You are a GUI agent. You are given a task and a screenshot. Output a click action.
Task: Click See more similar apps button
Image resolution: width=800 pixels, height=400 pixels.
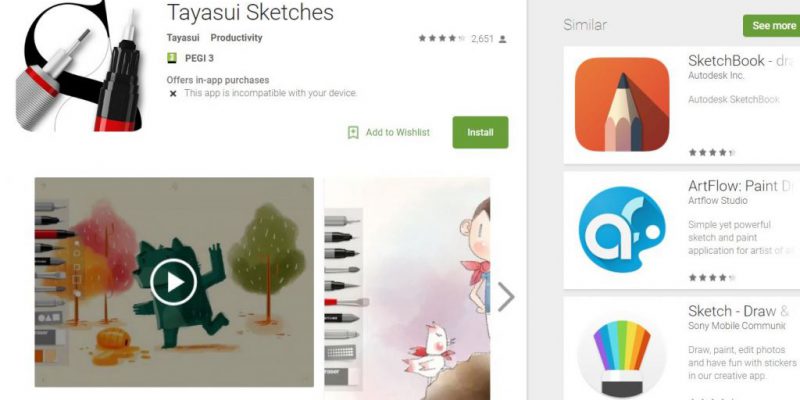tap(772, 26)
